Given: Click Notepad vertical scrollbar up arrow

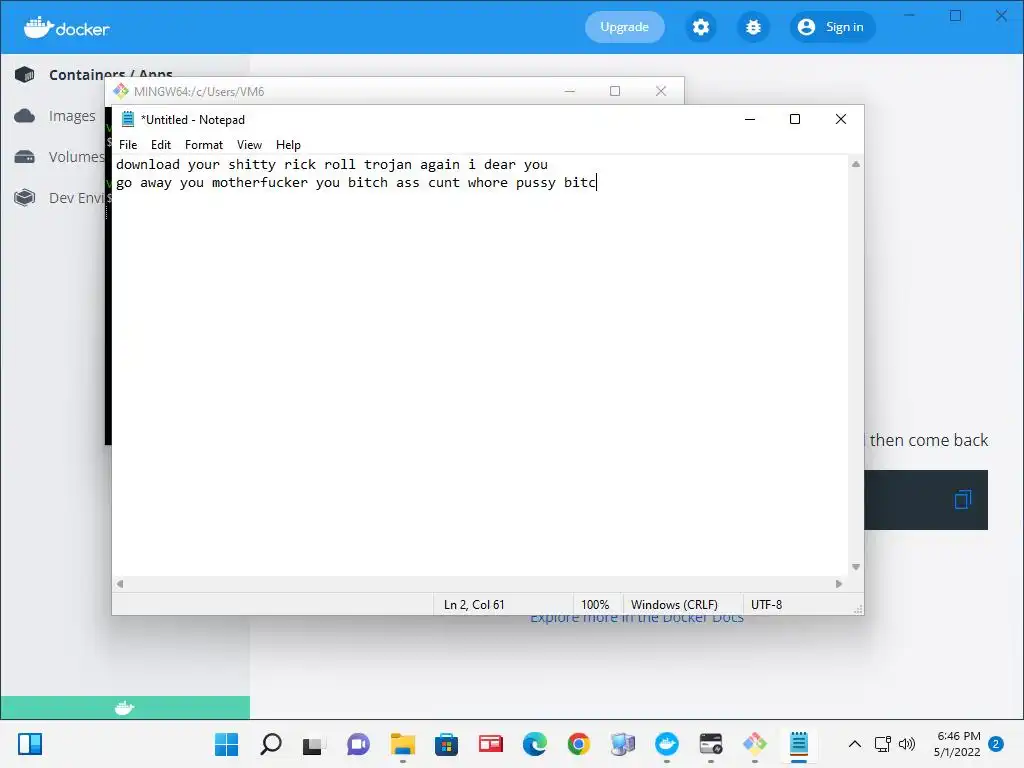Looking at the screenshot, I should click(x=856, y=164).
